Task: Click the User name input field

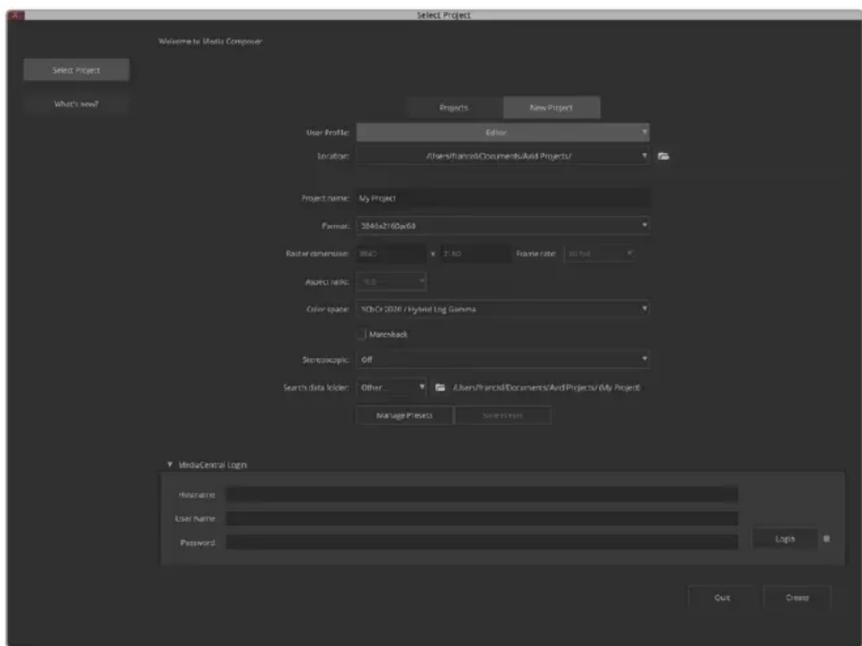Action: 482,518
